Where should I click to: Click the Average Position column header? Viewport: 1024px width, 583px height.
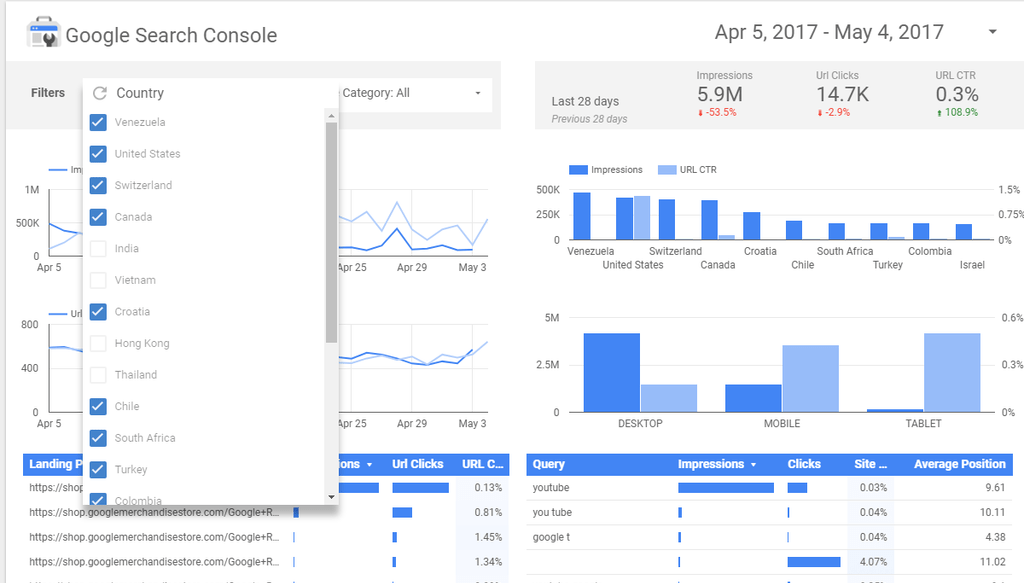[959, 464]
